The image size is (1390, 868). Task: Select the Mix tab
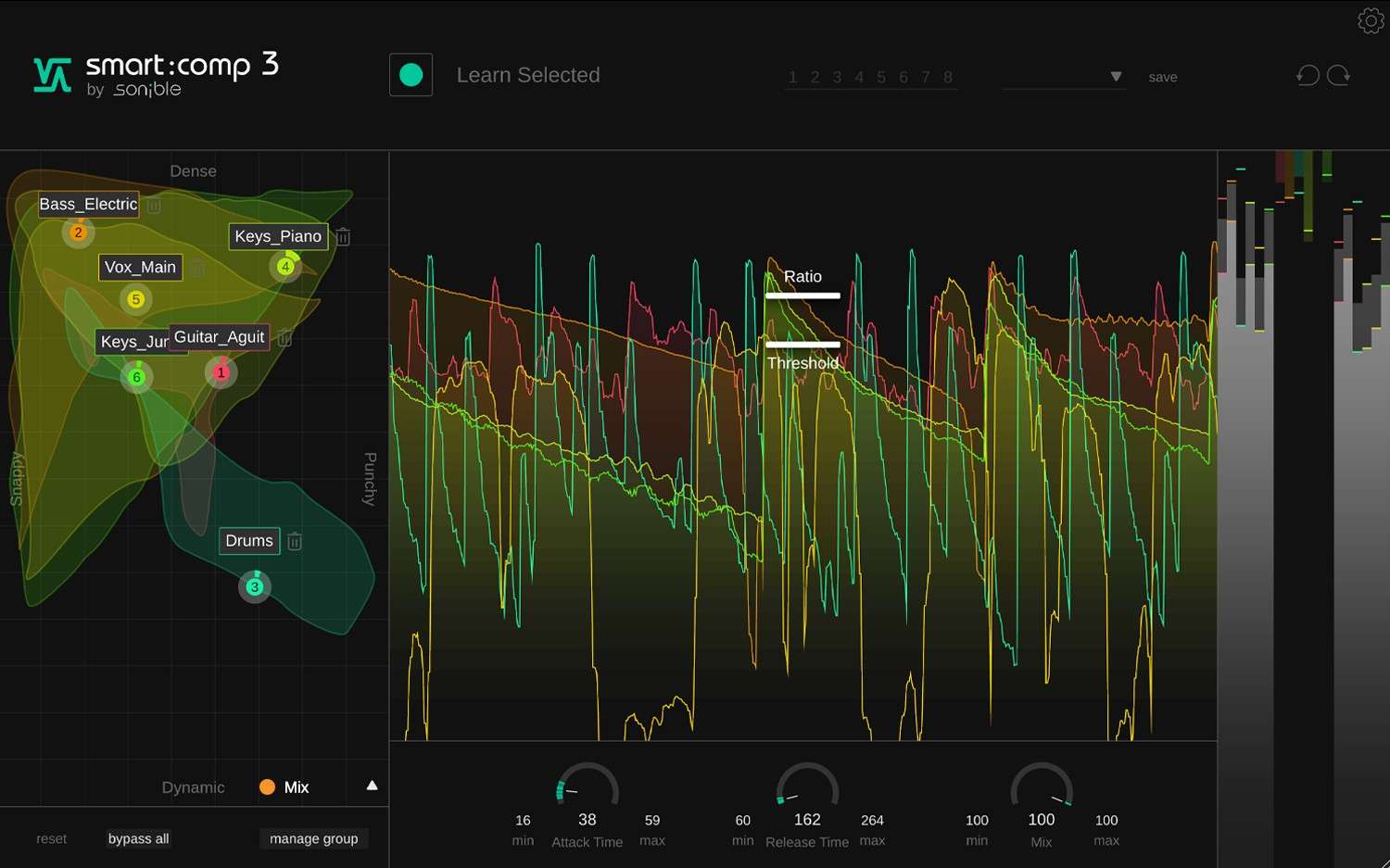coord(296,786)
